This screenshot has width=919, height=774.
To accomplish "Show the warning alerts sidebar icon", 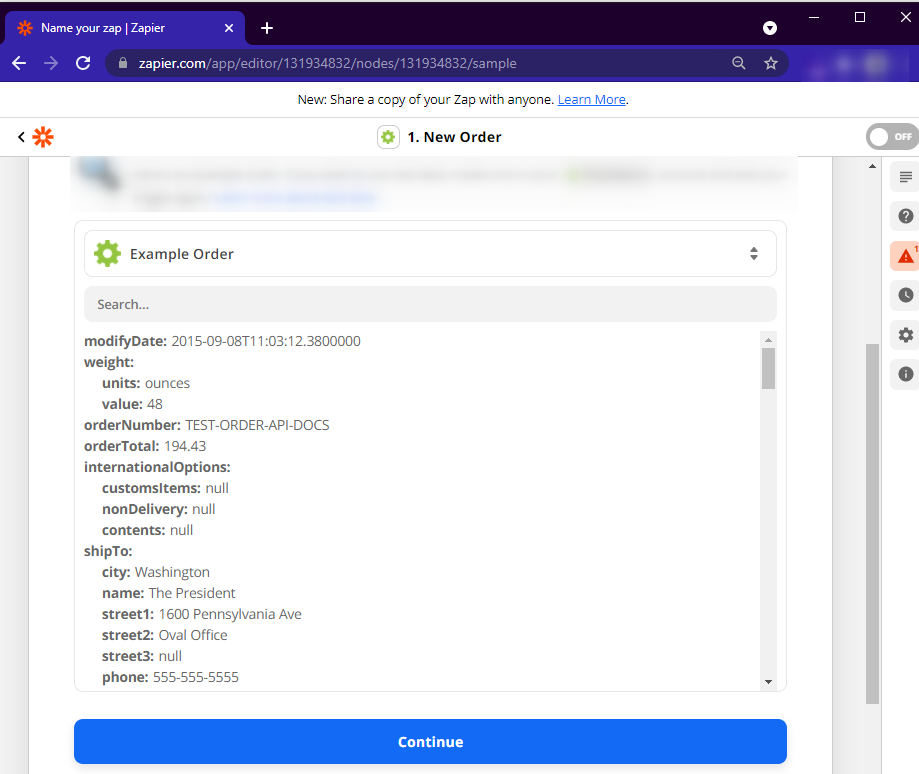I will pyautogui.click(x=906, y=256).
